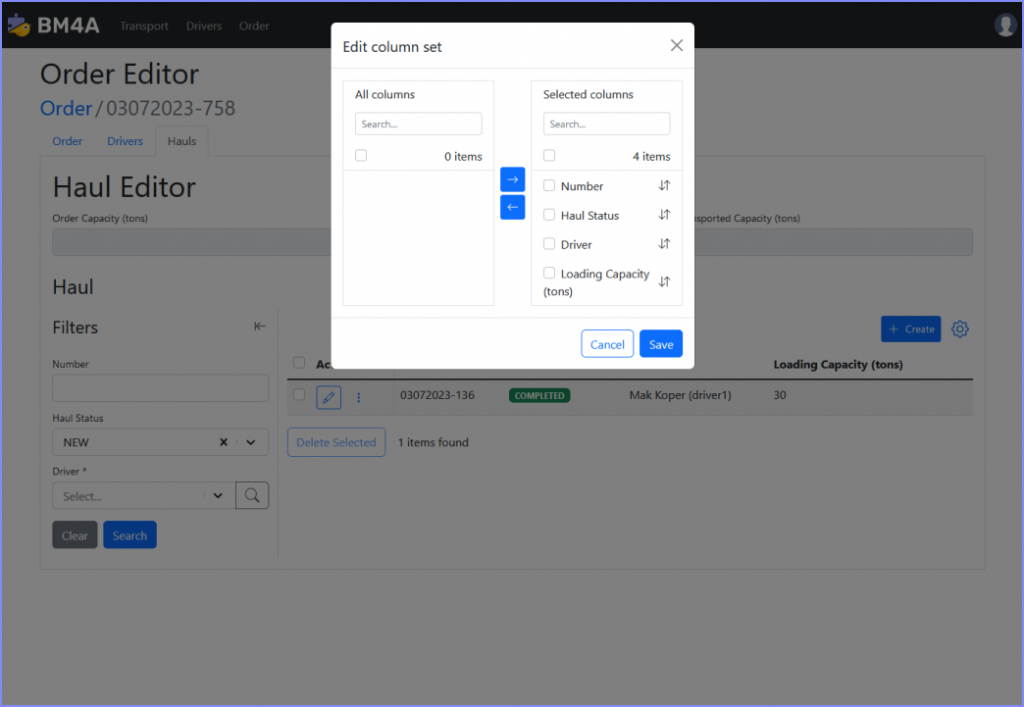Toggle the table header select-all checkbox

299,363
